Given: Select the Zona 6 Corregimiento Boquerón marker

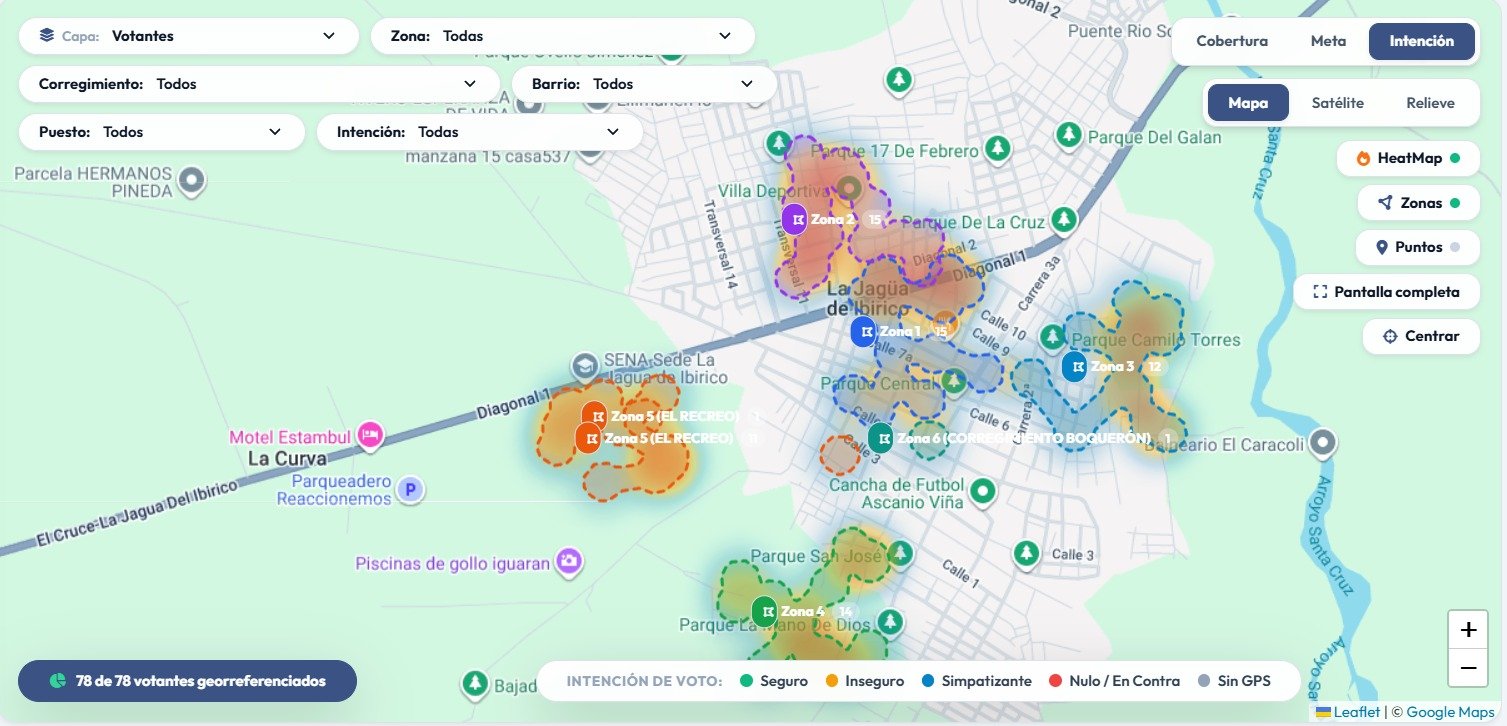Looking at the screenshot, I should click(881, 438).
